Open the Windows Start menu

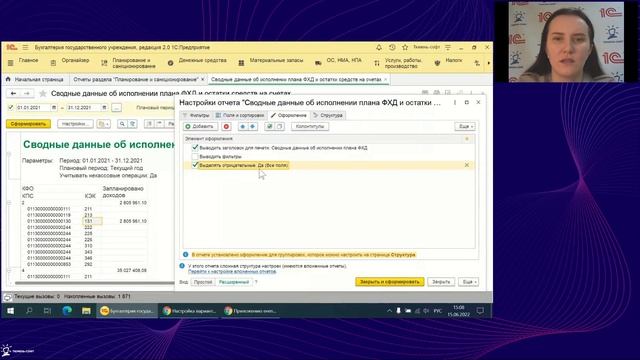tap(11, 311)
